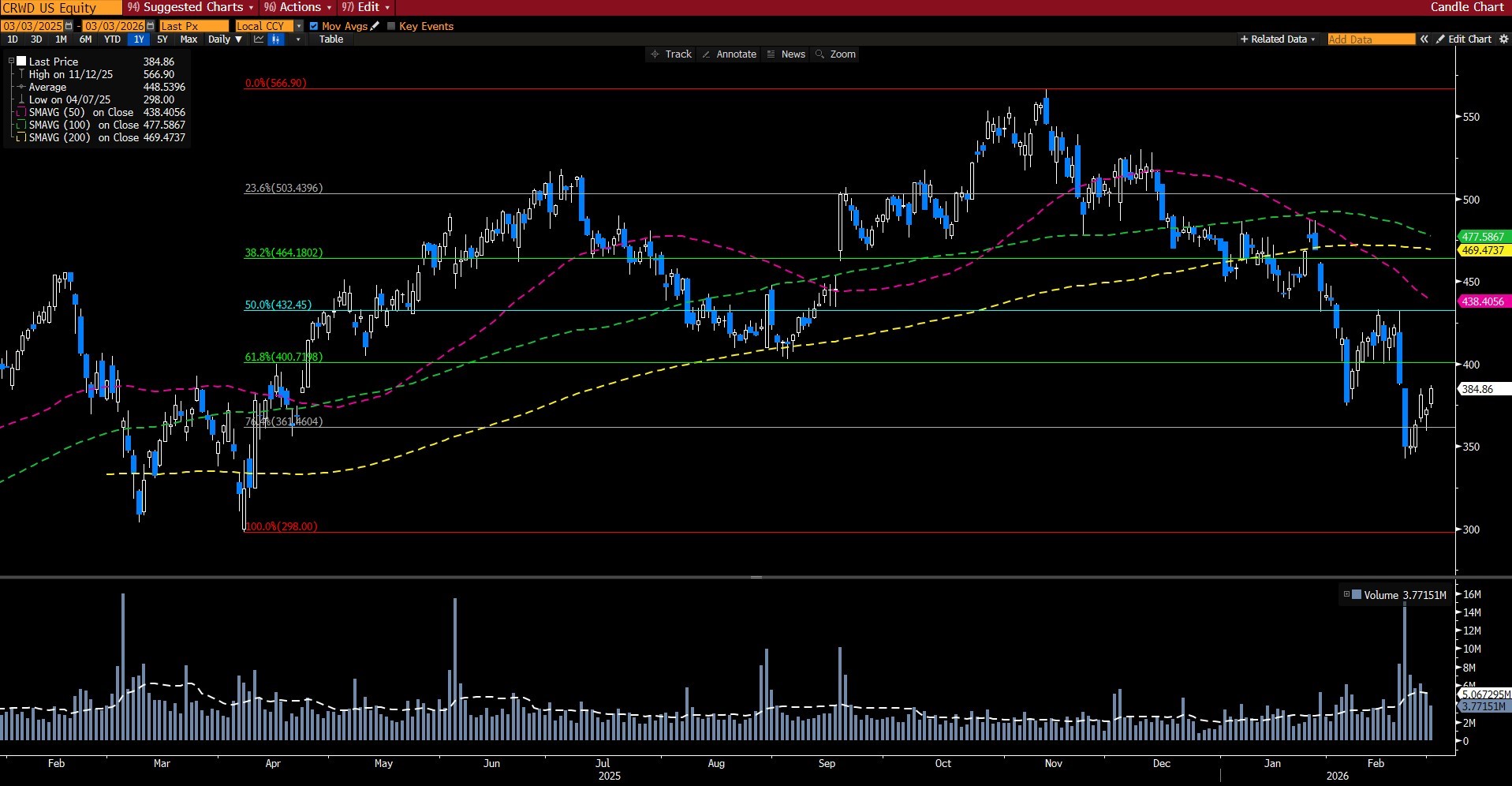The width and height of the screenshot is (1512, 786).
Task: Activate the Track crosshair tool
Action: tap(670, 54)
